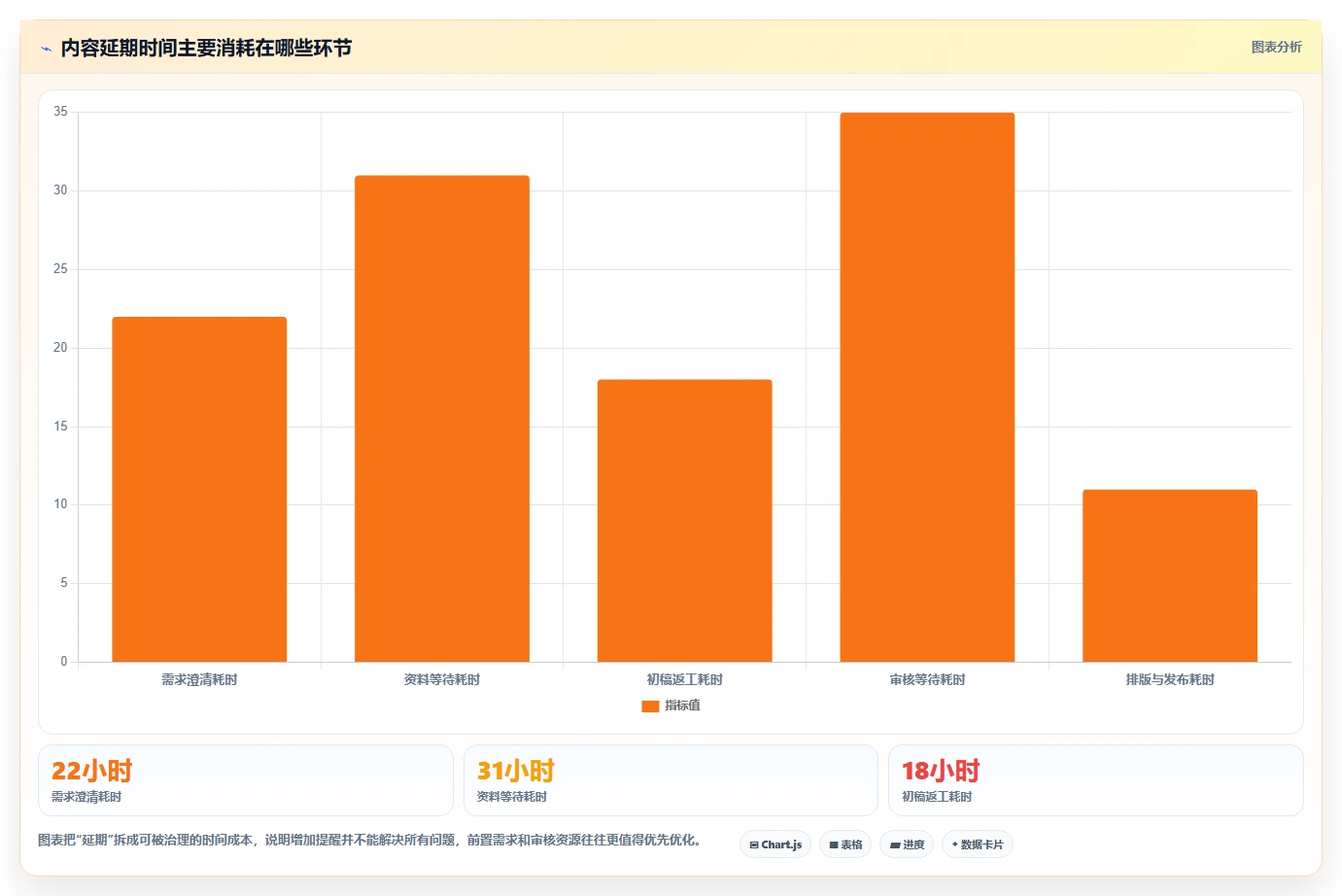
Task: Click the 表格 tag chip
Action: click(845, 844)
